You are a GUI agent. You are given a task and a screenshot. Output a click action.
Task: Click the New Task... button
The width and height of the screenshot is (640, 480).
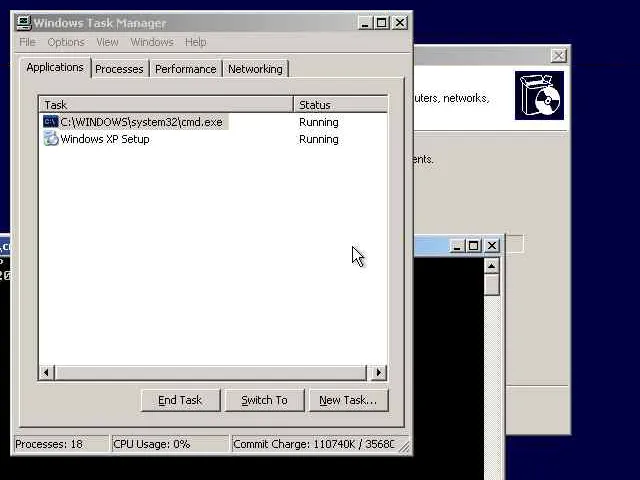(348, 400)
